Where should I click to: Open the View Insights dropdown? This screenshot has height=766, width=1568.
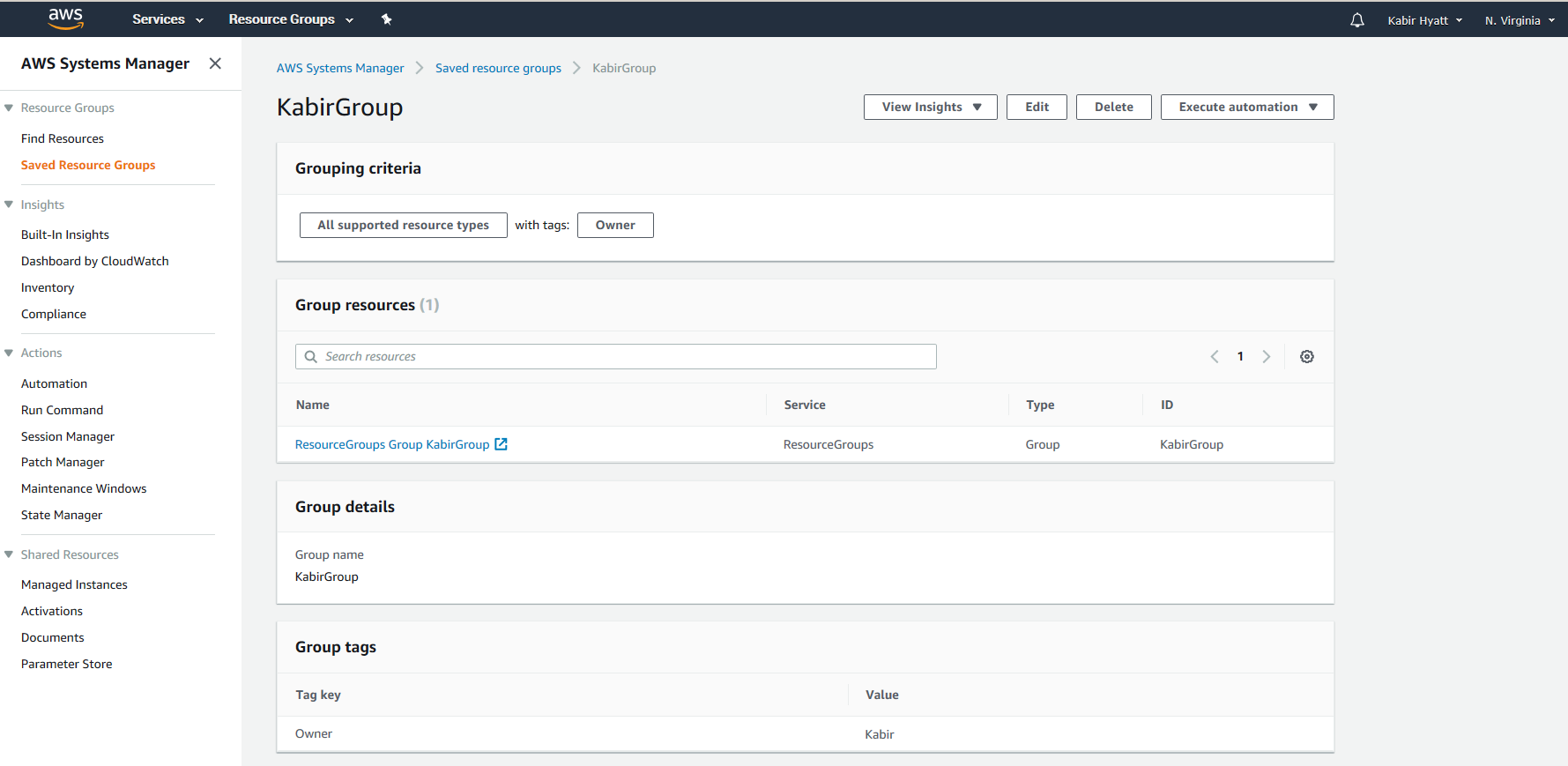click(x=931, y=107)
